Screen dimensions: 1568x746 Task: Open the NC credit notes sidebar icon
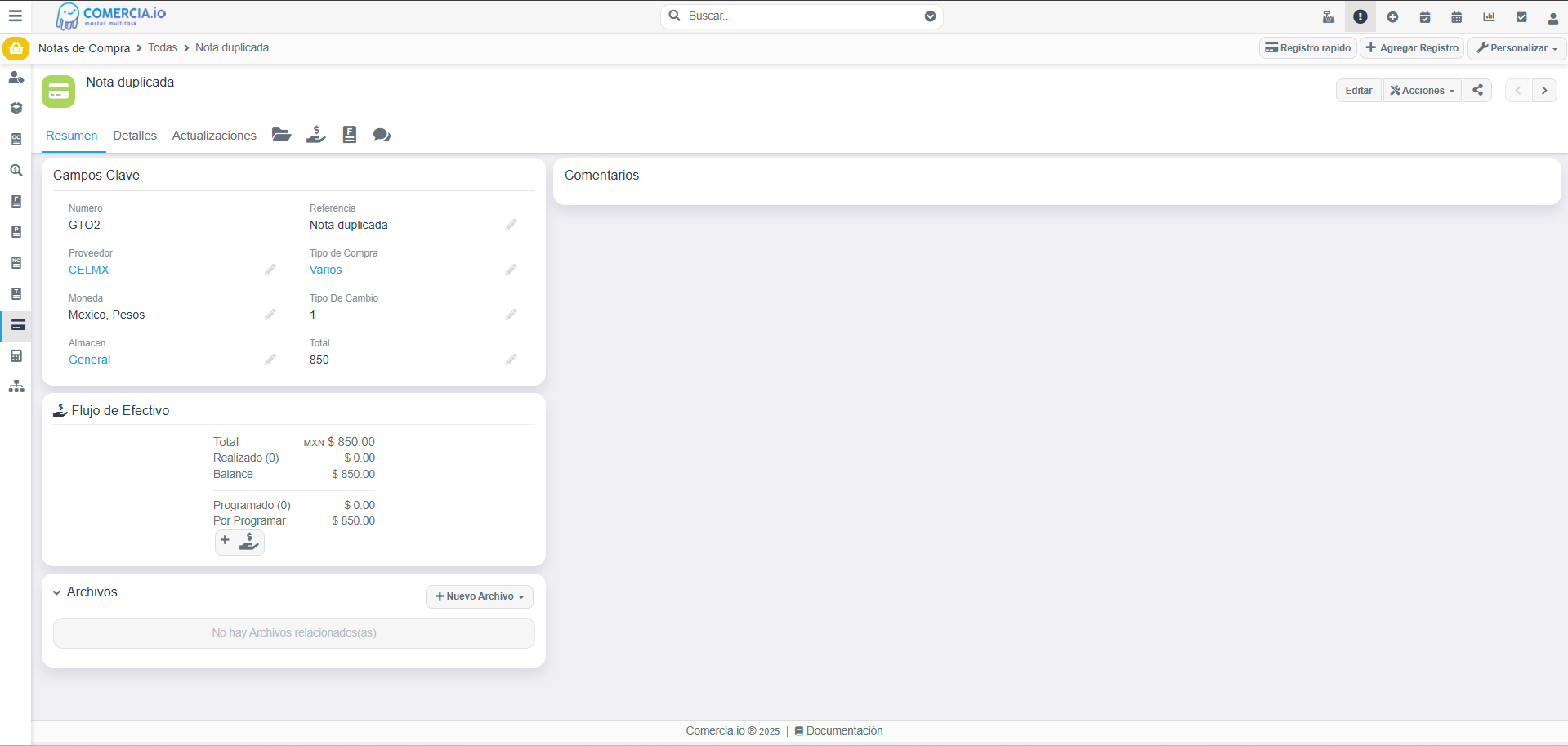(16, 263)
